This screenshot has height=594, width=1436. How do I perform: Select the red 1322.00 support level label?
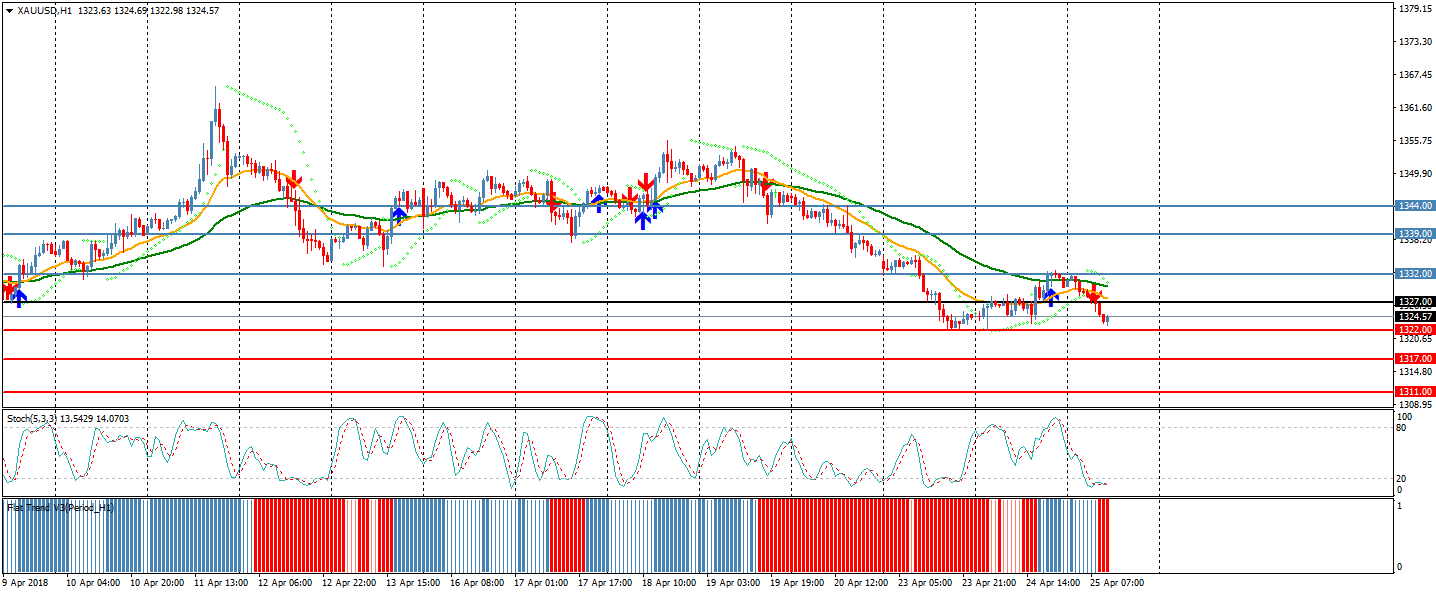click(1415, 330)
